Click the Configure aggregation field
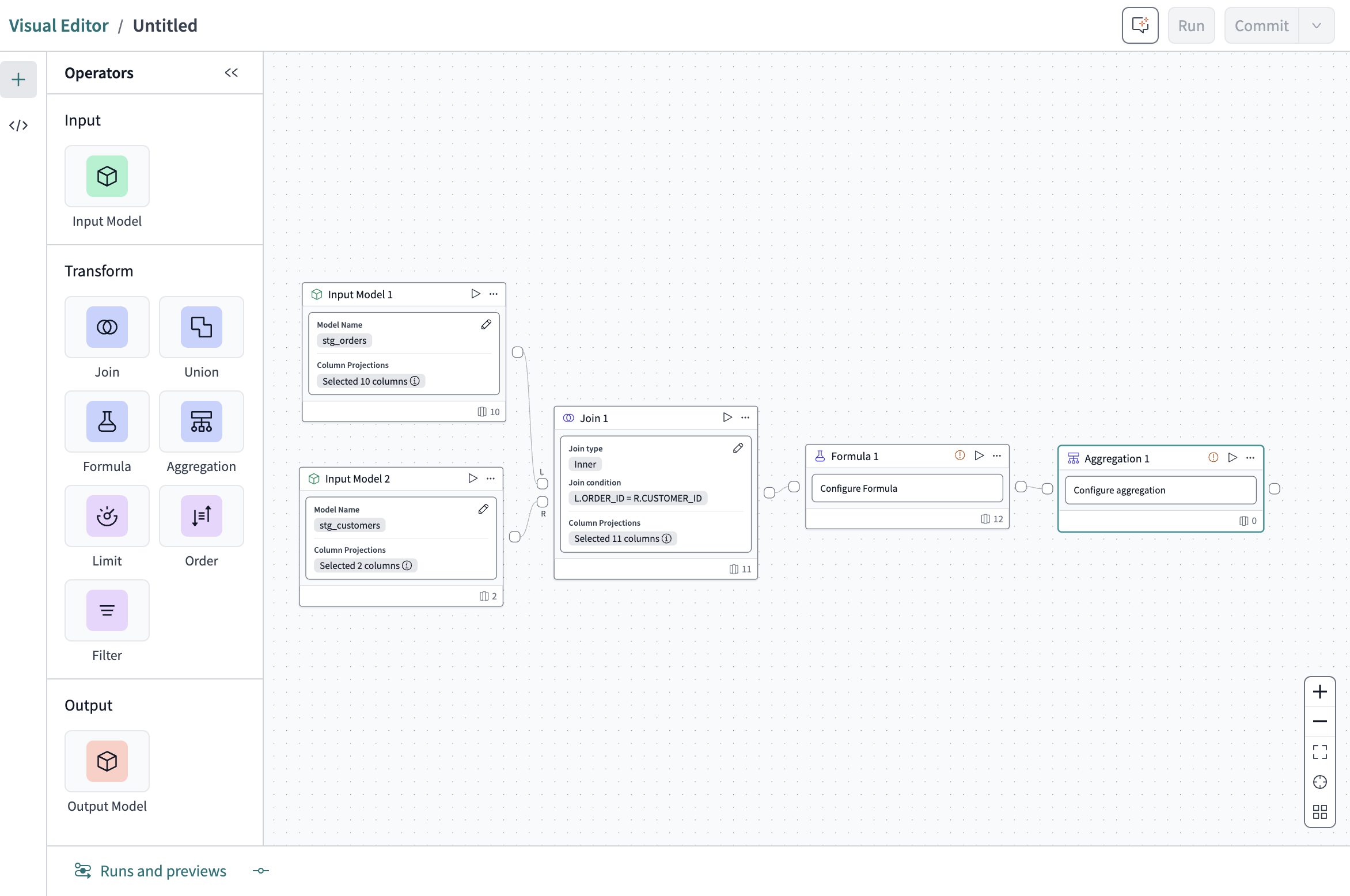Viewport: 1350px width, 896px height. (x=1160, y=490)
